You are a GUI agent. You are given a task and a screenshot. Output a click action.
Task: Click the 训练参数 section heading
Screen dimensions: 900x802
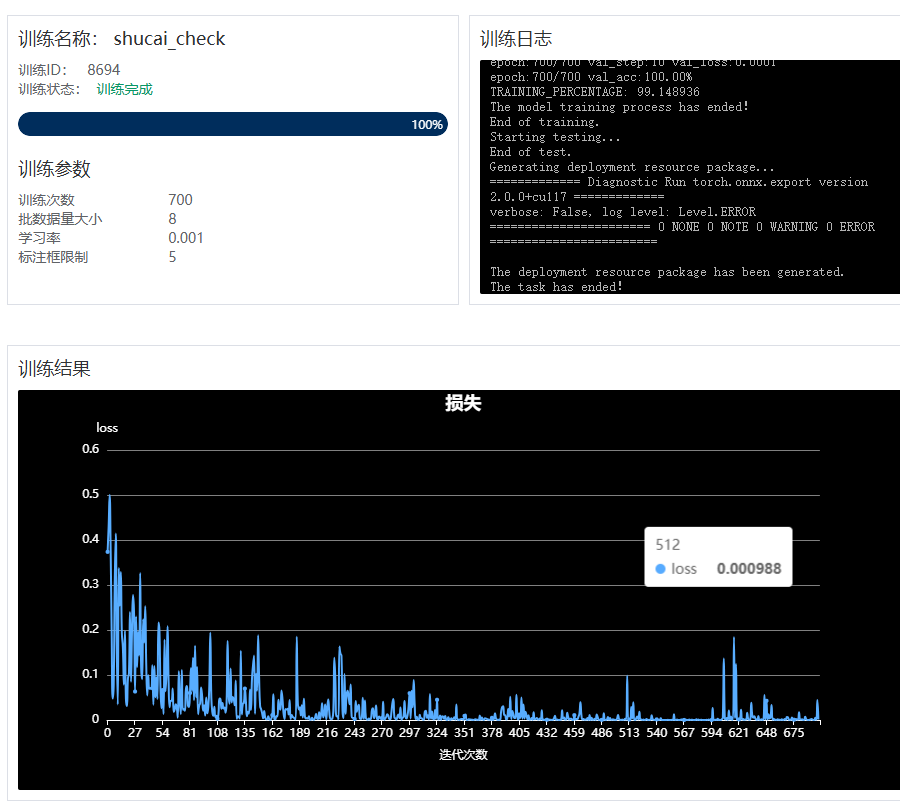click(54, 169)
